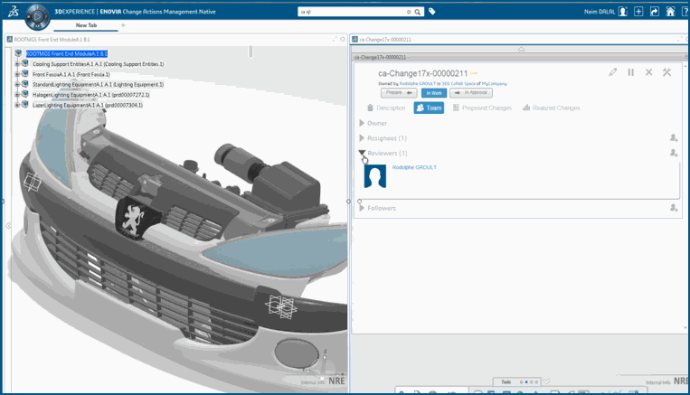Open the tools wrench icon in the change panel

[x=667, y=72]
